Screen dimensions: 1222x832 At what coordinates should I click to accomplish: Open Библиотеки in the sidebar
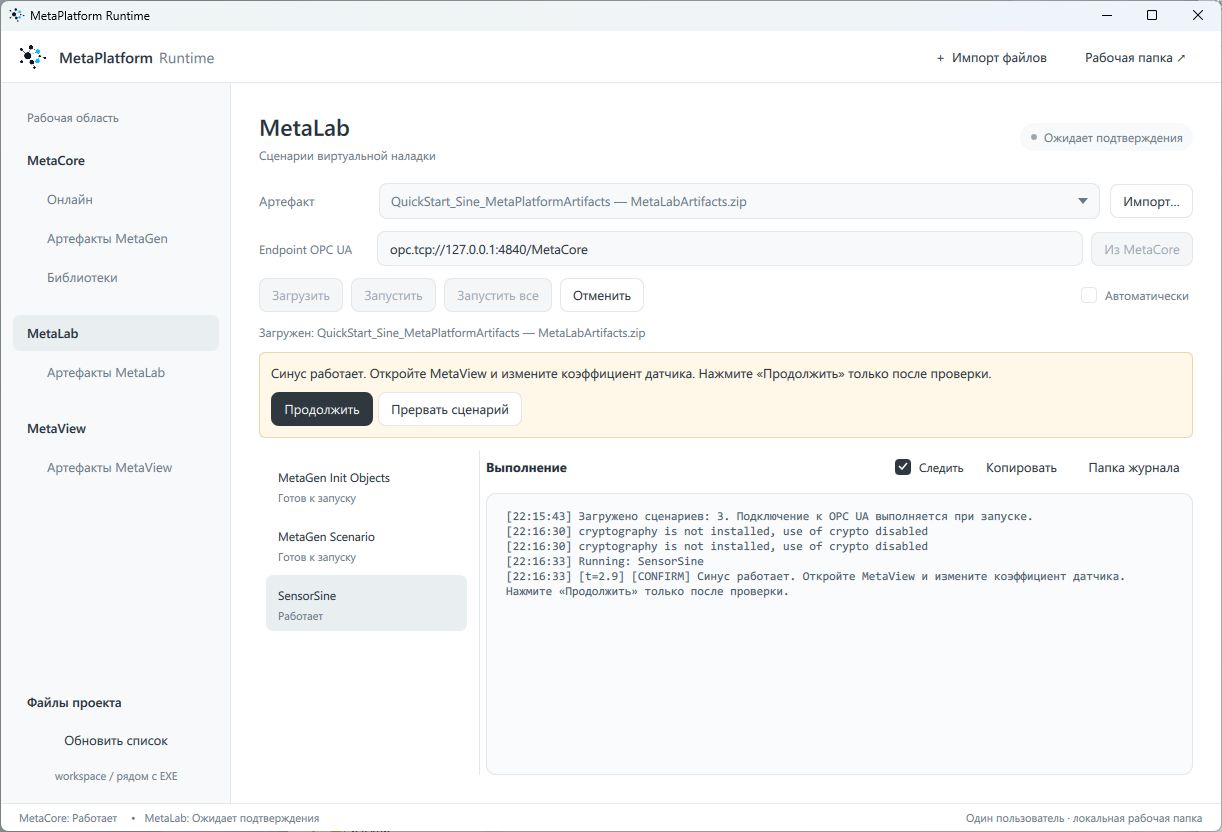pyautogui.click(x=82, y=278)
